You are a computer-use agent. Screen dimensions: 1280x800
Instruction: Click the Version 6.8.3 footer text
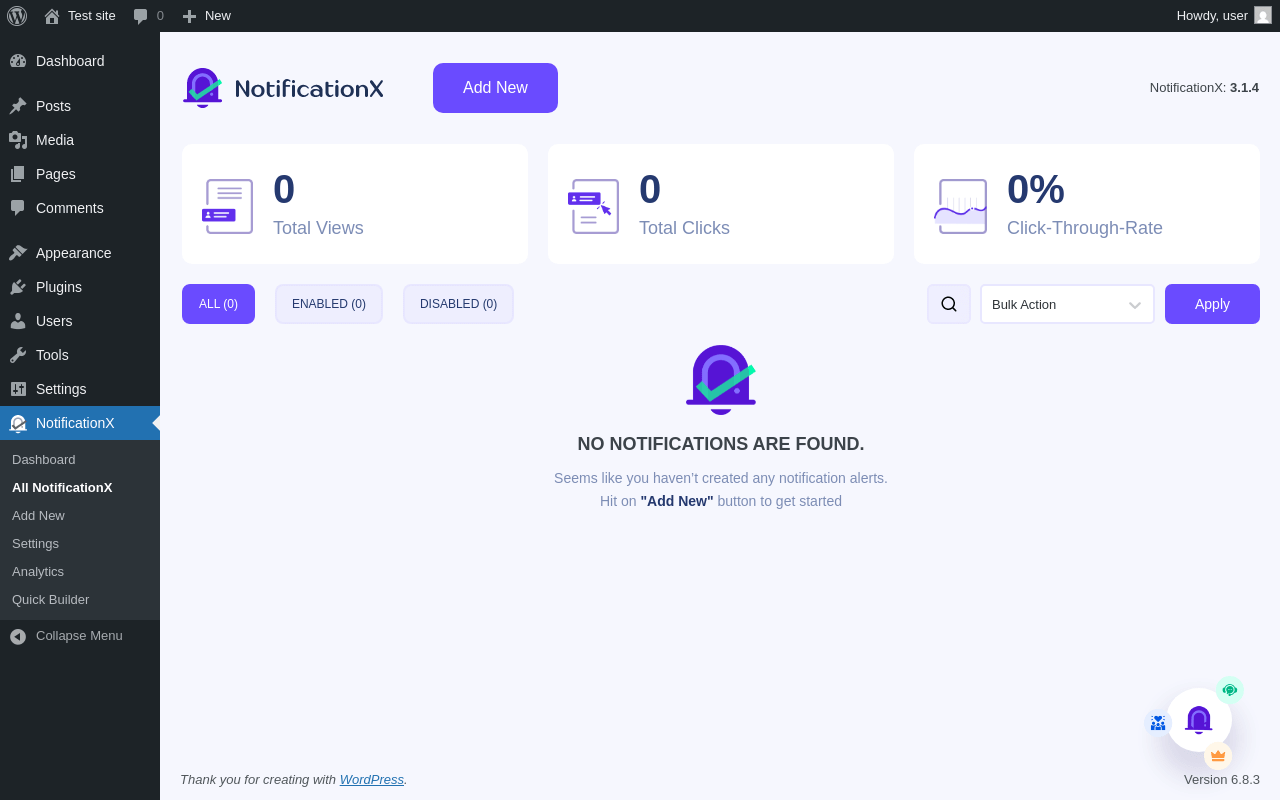coord(1222,779)
